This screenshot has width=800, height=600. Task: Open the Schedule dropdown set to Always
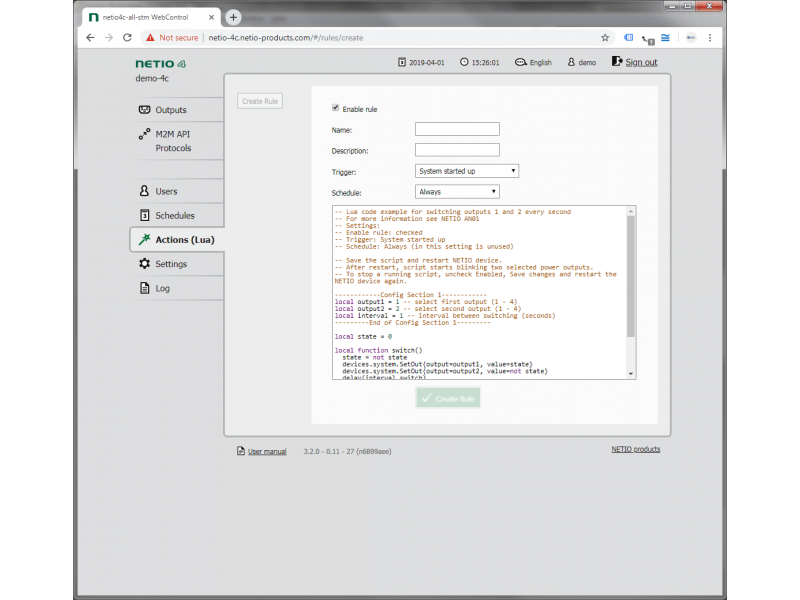457,192
